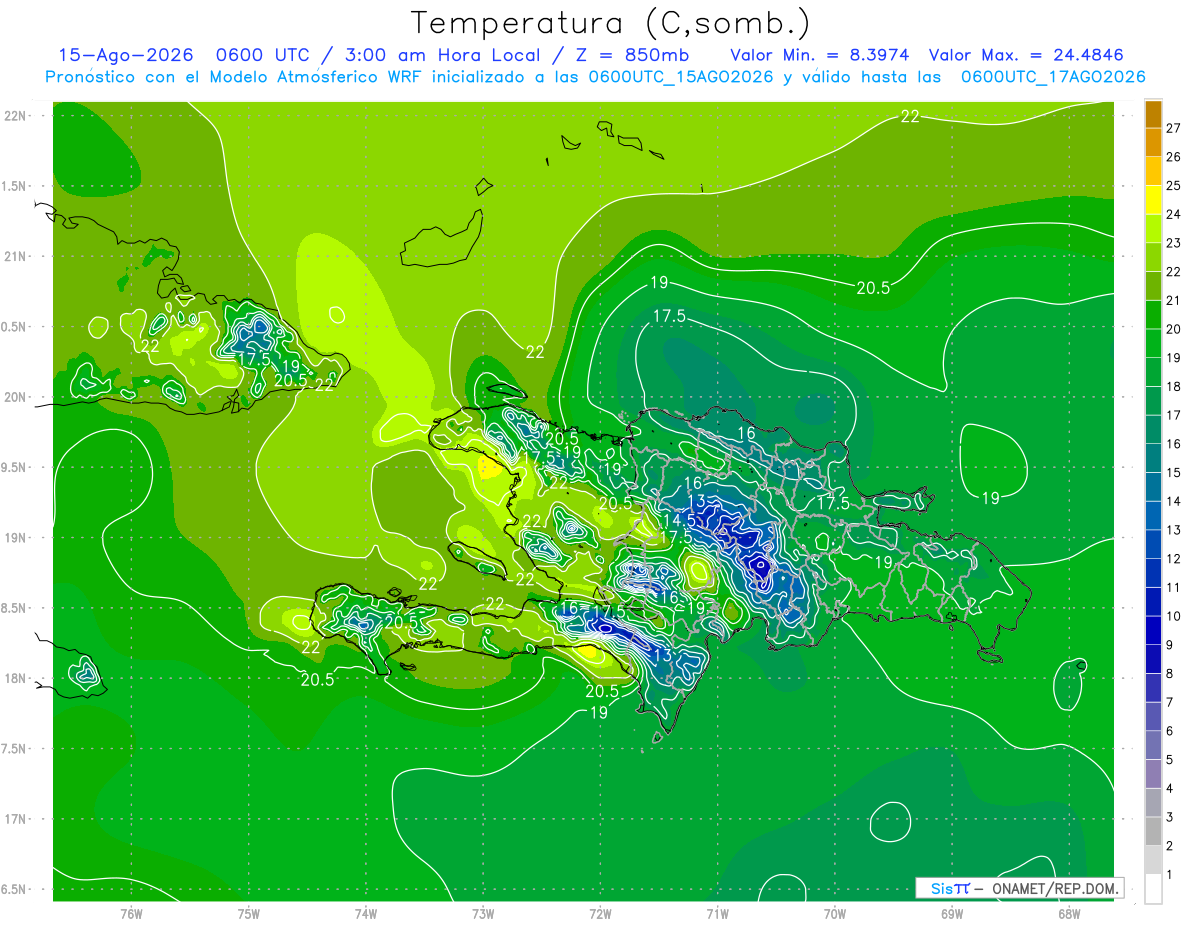Click the '6.5N' latitude label
The height and width of the screenshot is (927, 1200).
point(15,890)
